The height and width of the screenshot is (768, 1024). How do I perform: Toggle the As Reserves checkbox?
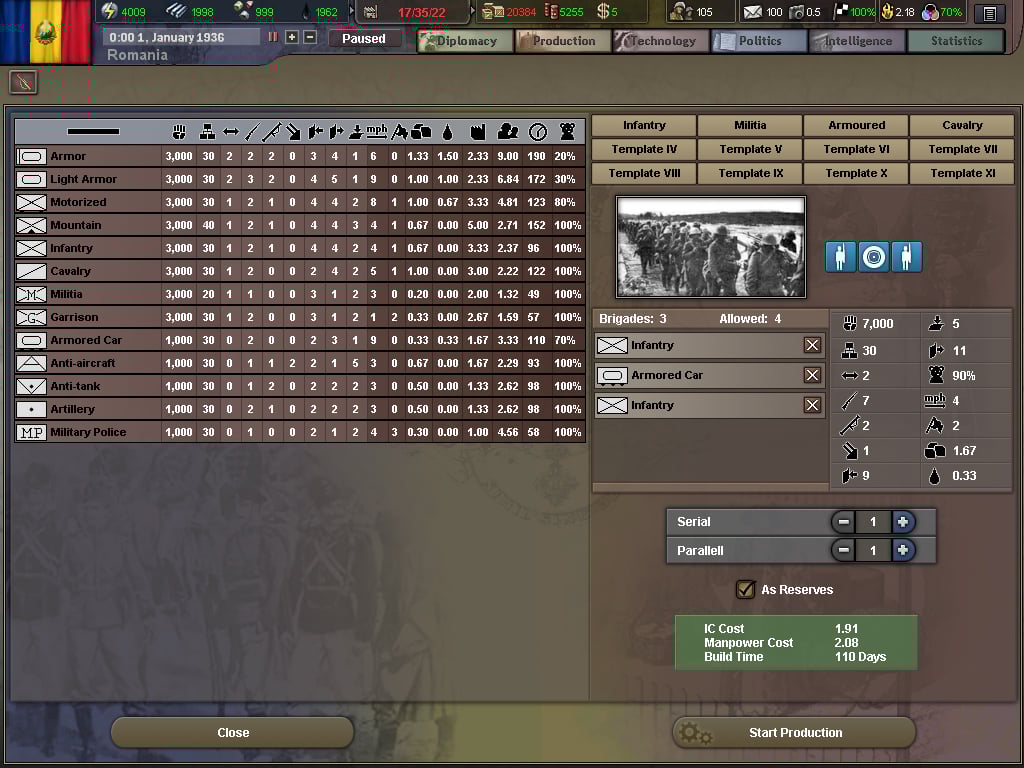745,589
